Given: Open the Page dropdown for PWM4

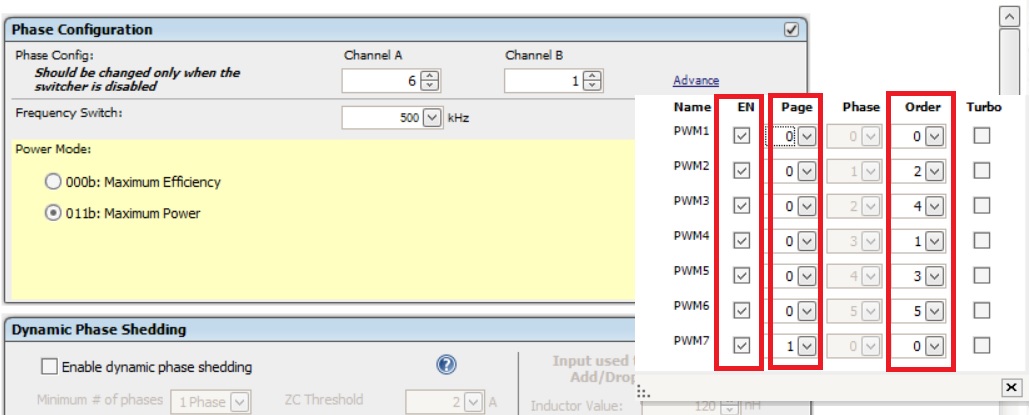Looking at the screenshot, I should (x=806, y=241).
